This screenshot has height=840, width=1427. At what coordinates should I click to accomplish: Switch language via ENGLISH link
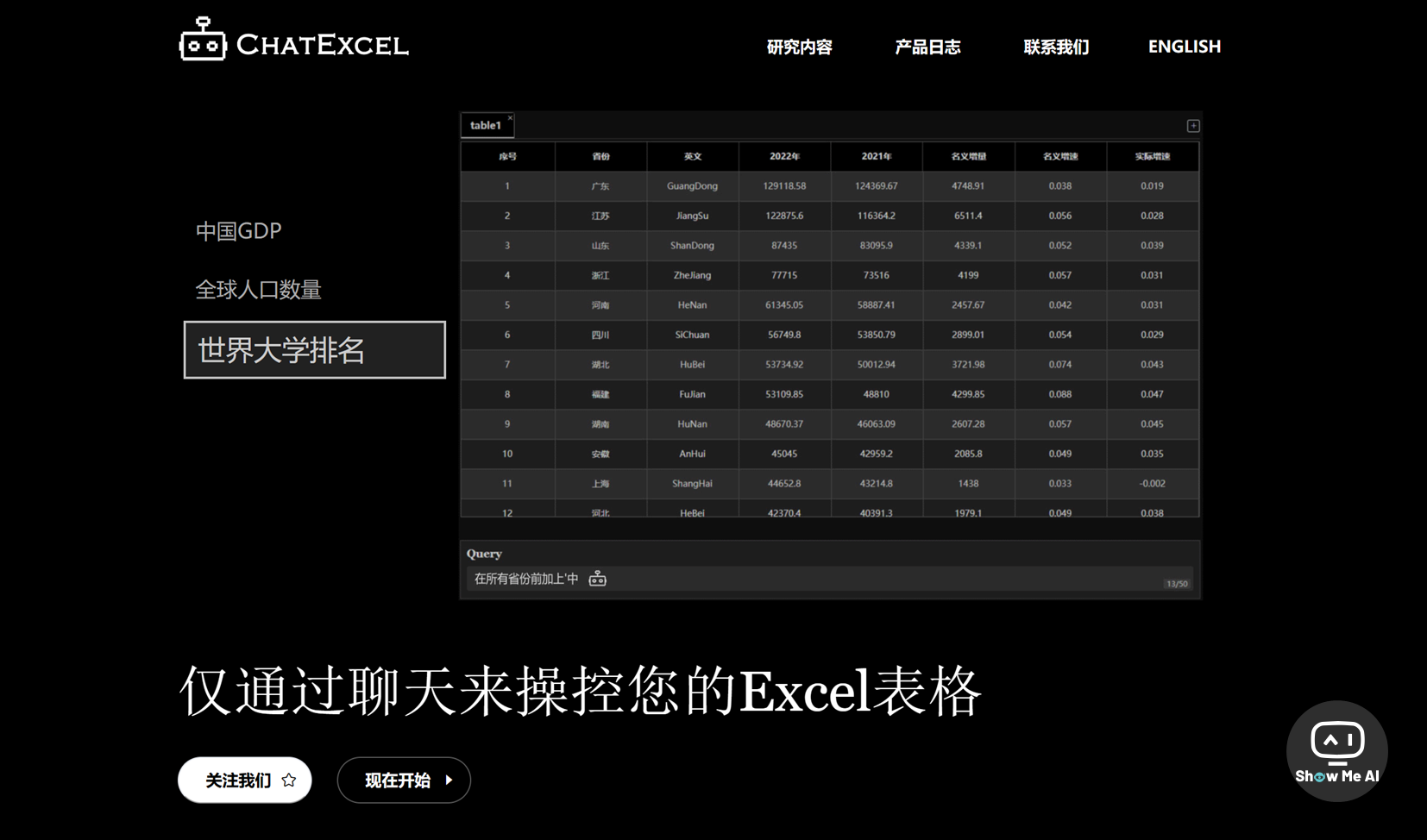tap(1185, 47)
